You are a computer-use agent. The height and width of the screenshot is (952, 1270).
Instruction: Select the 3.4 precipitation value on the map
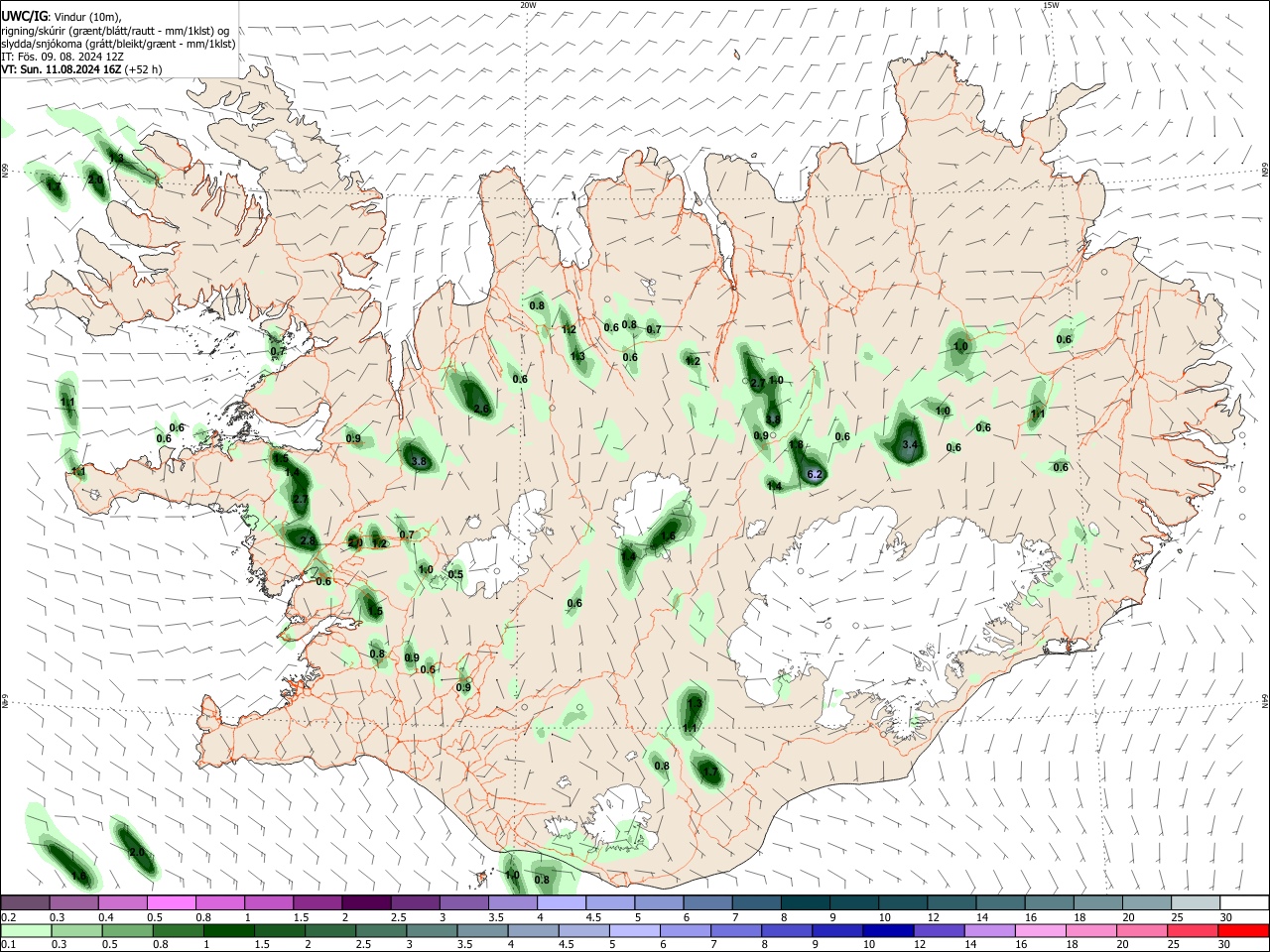pyautogui.click(x=909, y=444)
